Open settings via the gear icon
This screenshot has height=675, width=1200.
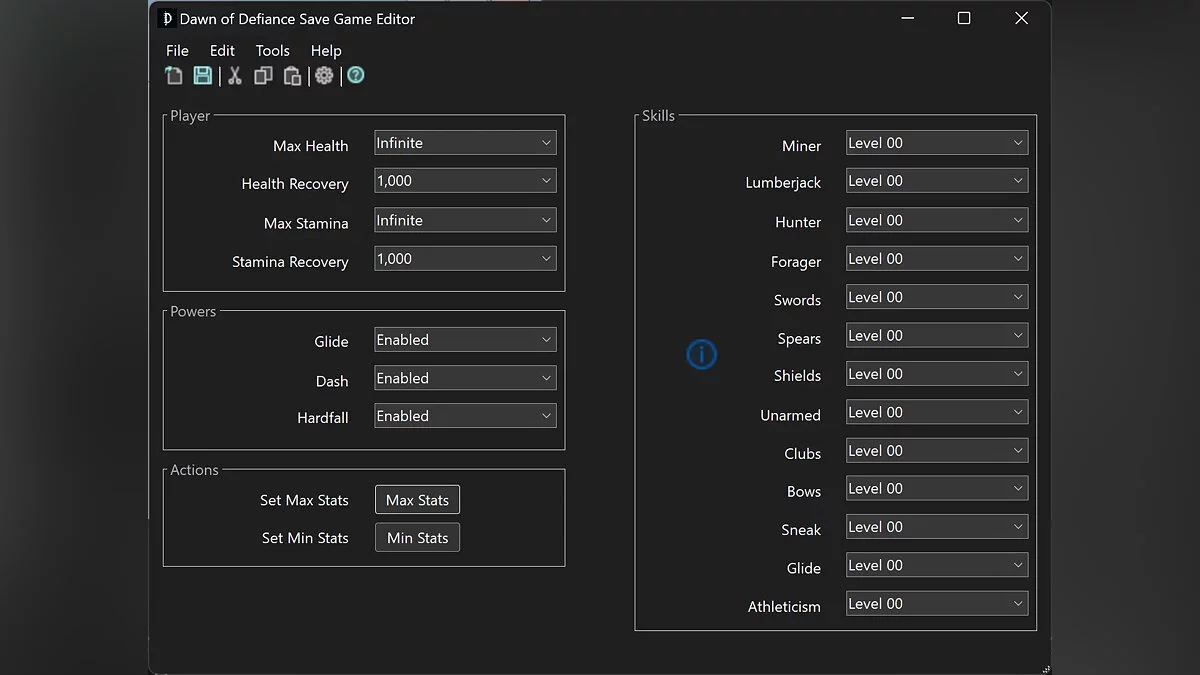pos(324,76)
